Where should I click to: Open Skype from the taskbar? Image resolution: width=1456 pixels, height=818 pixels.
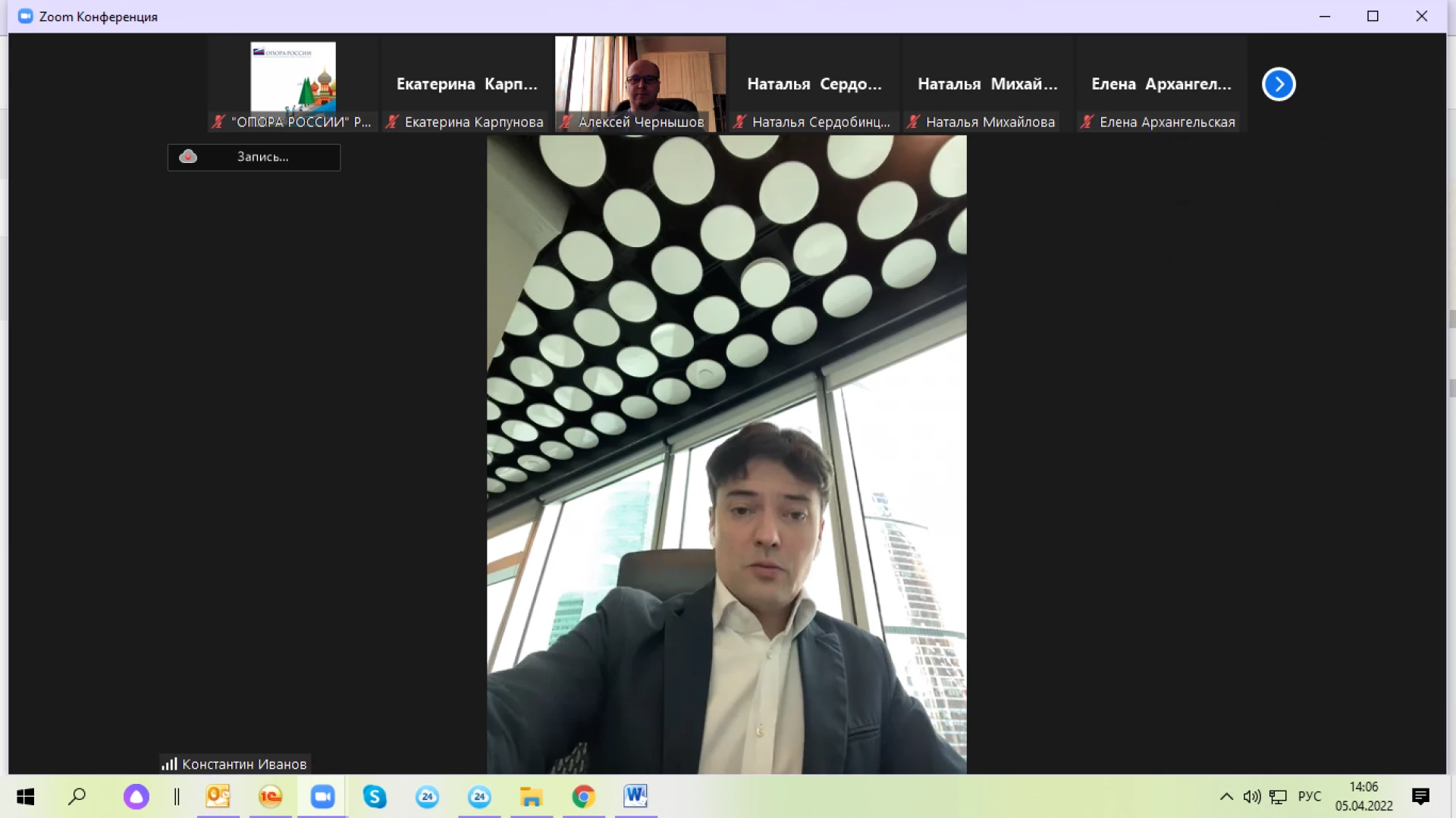pyautogui.click(x=375, y=796)
